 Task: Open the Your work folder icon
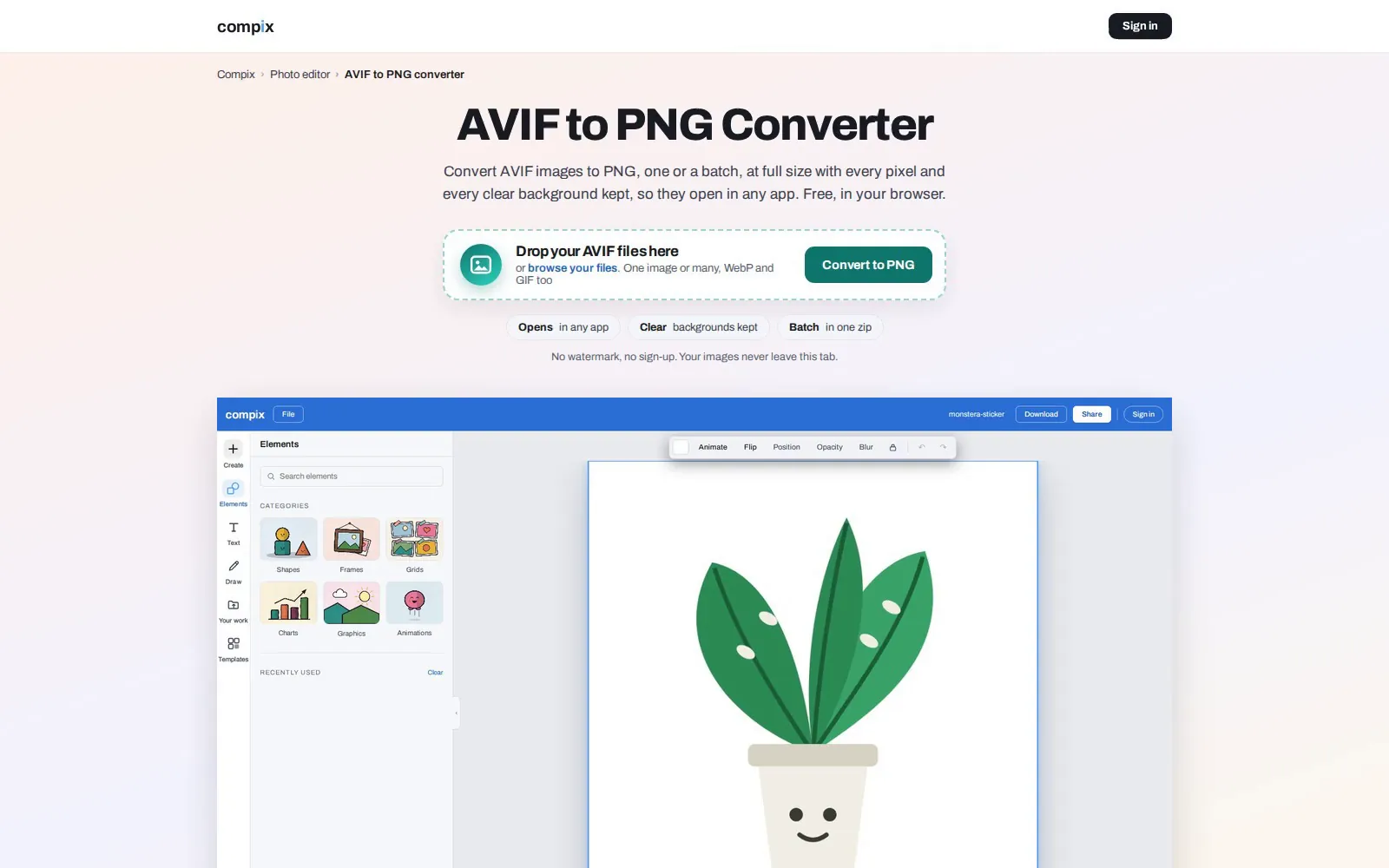(233, 605)
